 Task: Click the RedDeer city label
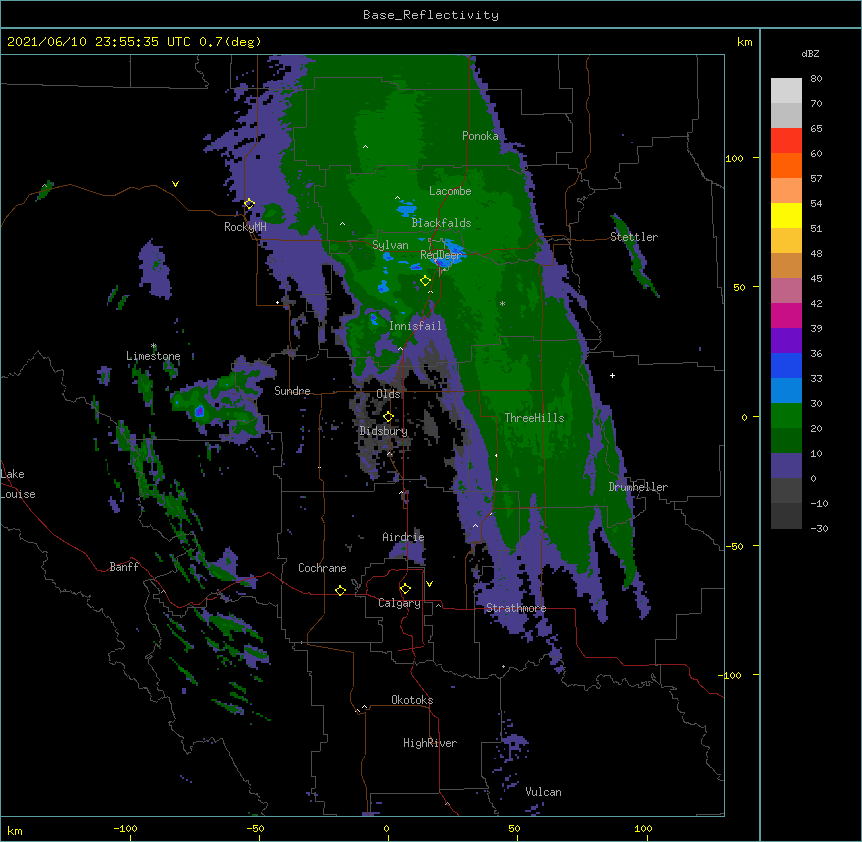pos(441,255)
